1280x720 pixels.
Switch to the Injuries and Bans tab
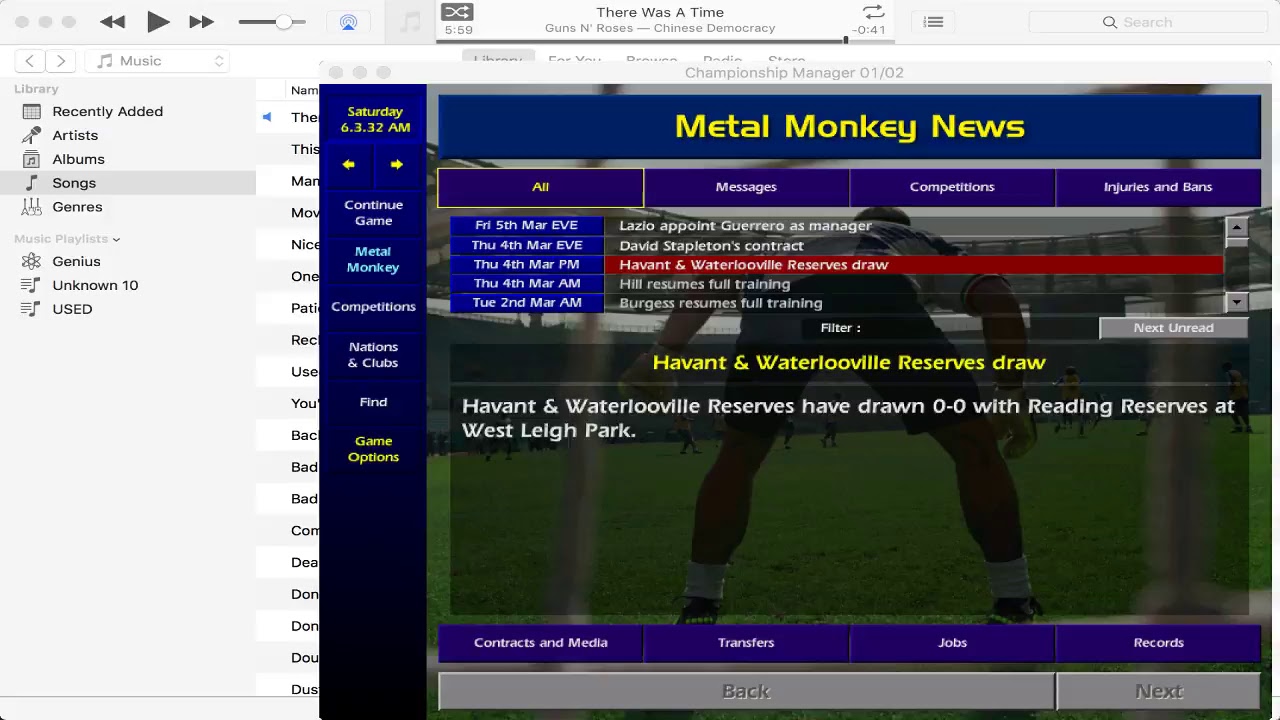coord(1158,187)
